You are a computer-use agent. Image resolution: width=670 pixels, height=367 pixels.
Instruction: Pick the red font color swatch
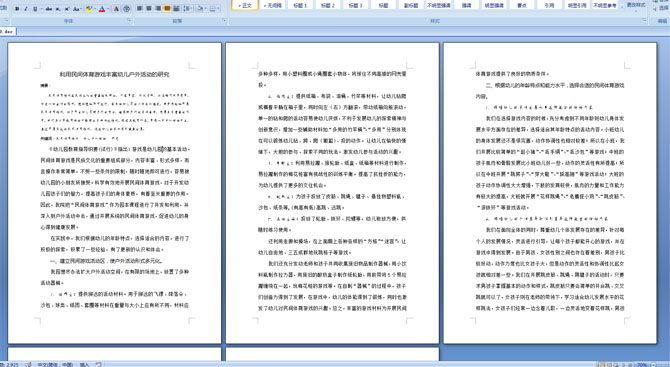pyautogui.click(x=102, y=9)
